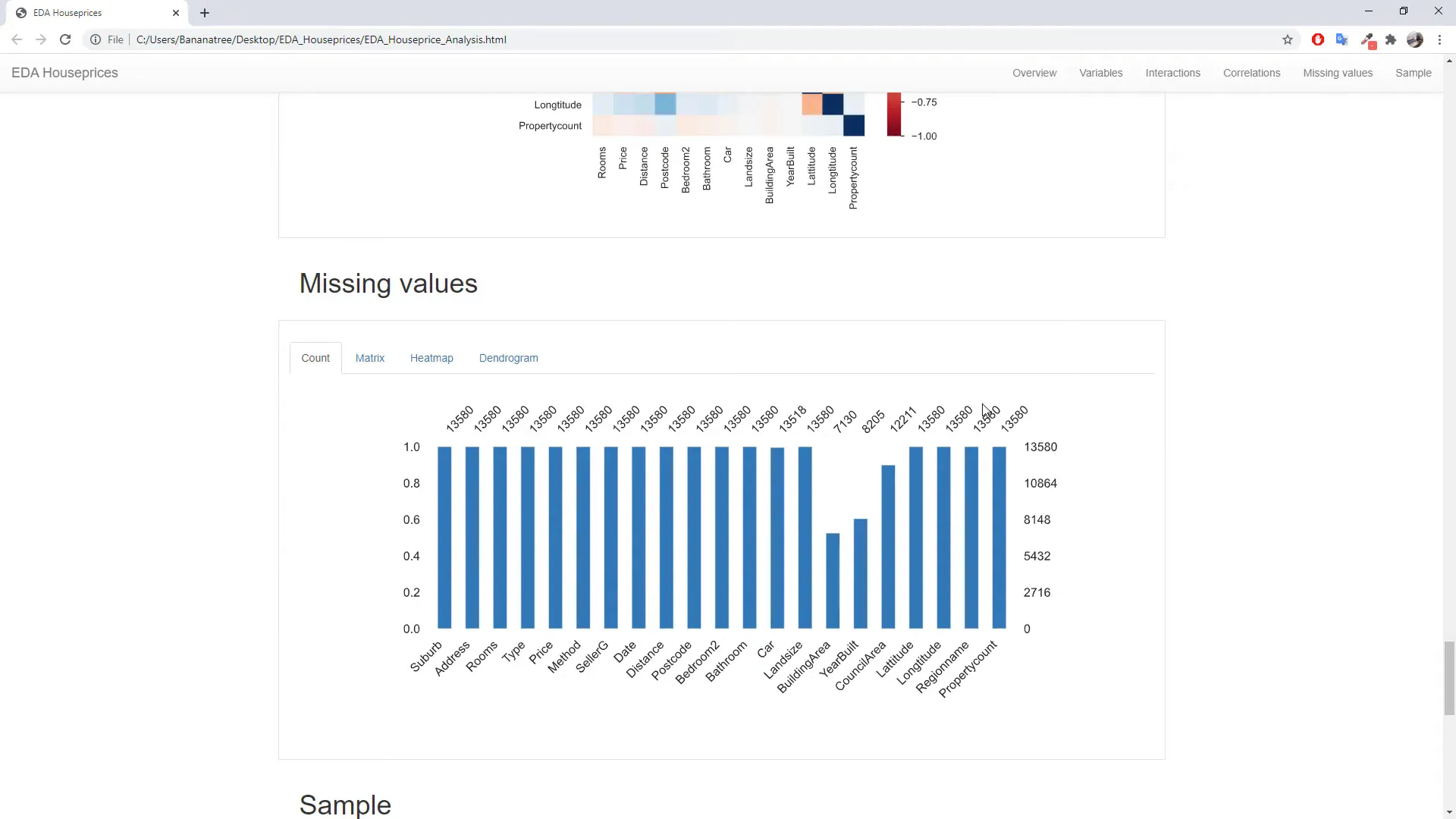Open the ad blocker extension icon
Viewport: 1456px width, 819px height.
pos(1318,39)
